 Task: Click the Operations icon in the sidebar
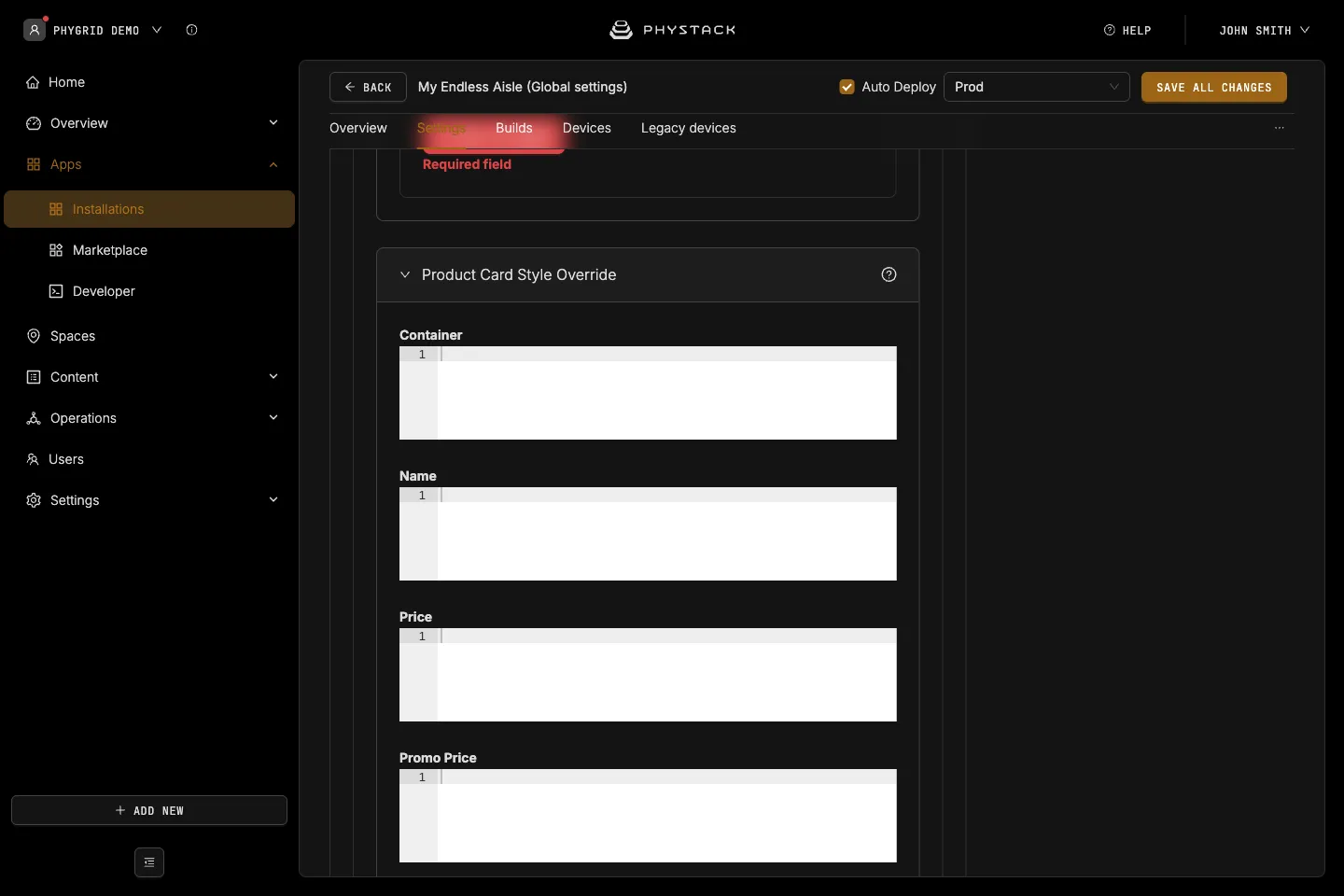[34, 418]
